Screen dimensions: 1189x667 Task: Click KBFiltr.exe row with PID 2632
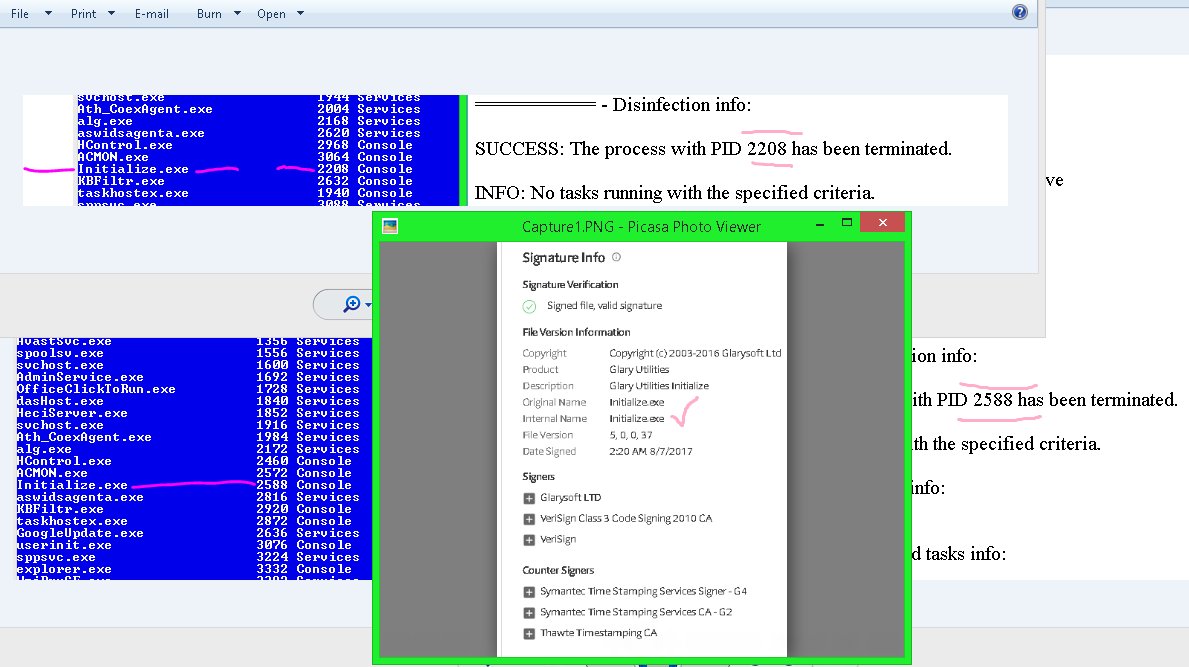(245, 181)
